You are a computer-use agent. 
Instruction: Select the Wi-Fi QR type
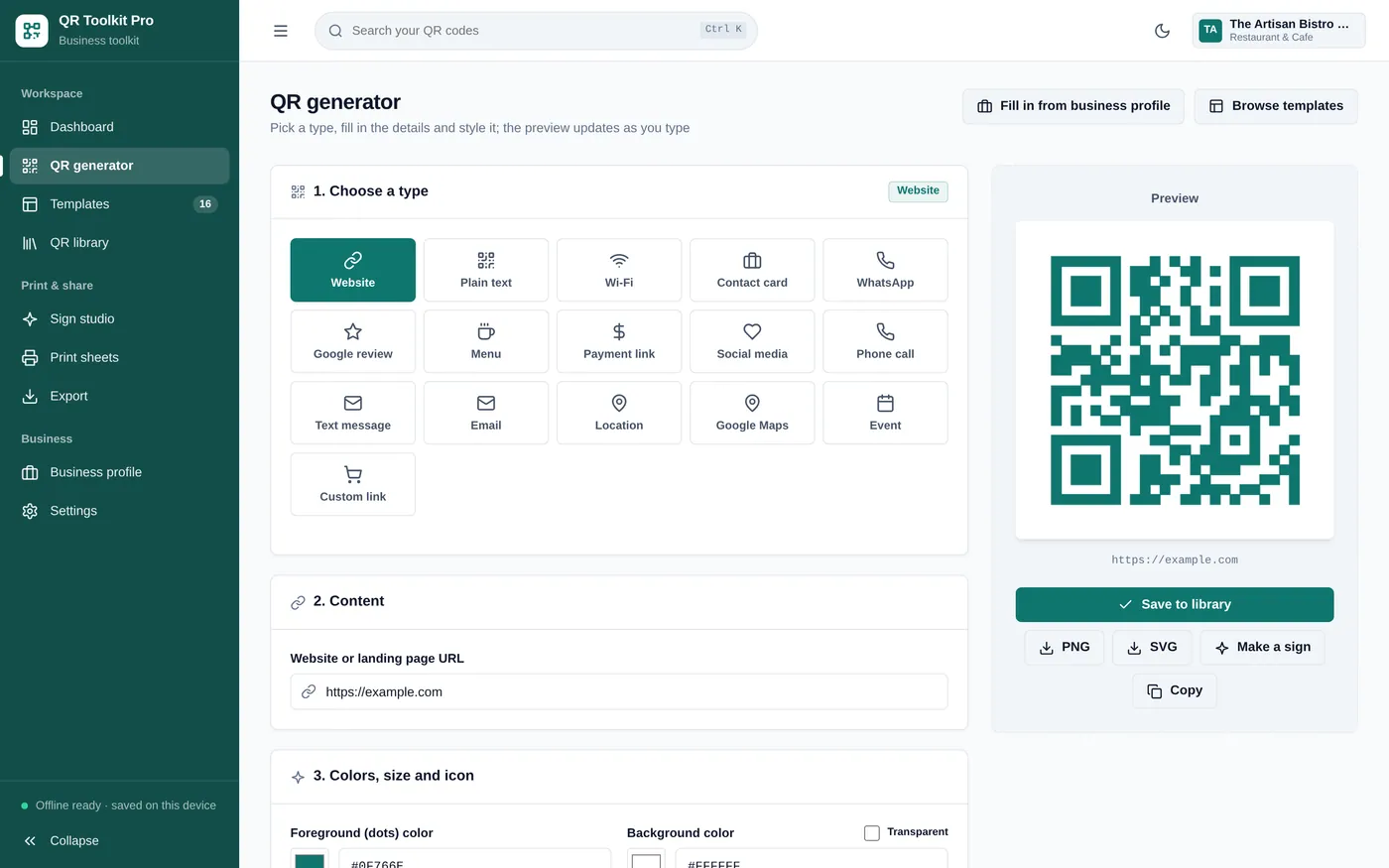[x=619, y=270]
